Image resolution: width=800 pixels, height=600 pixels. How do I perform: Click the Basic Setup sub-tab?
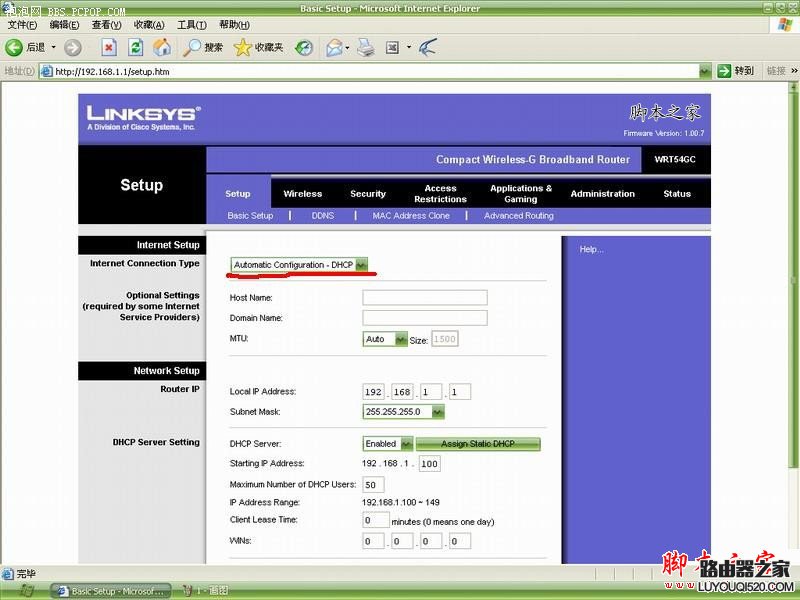(x=251, y=216)
